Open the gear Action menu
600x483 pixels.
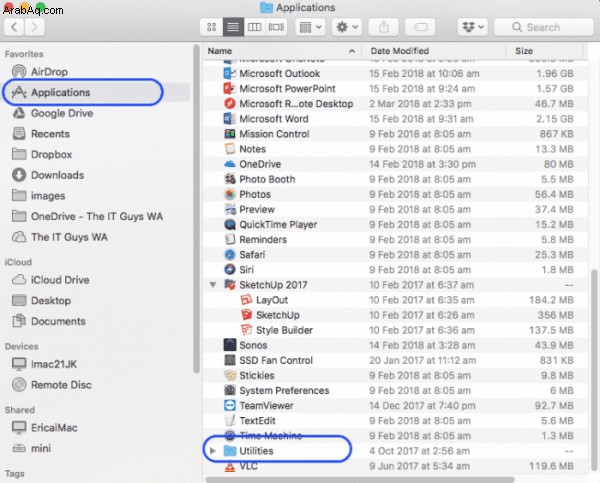point(347,27)
